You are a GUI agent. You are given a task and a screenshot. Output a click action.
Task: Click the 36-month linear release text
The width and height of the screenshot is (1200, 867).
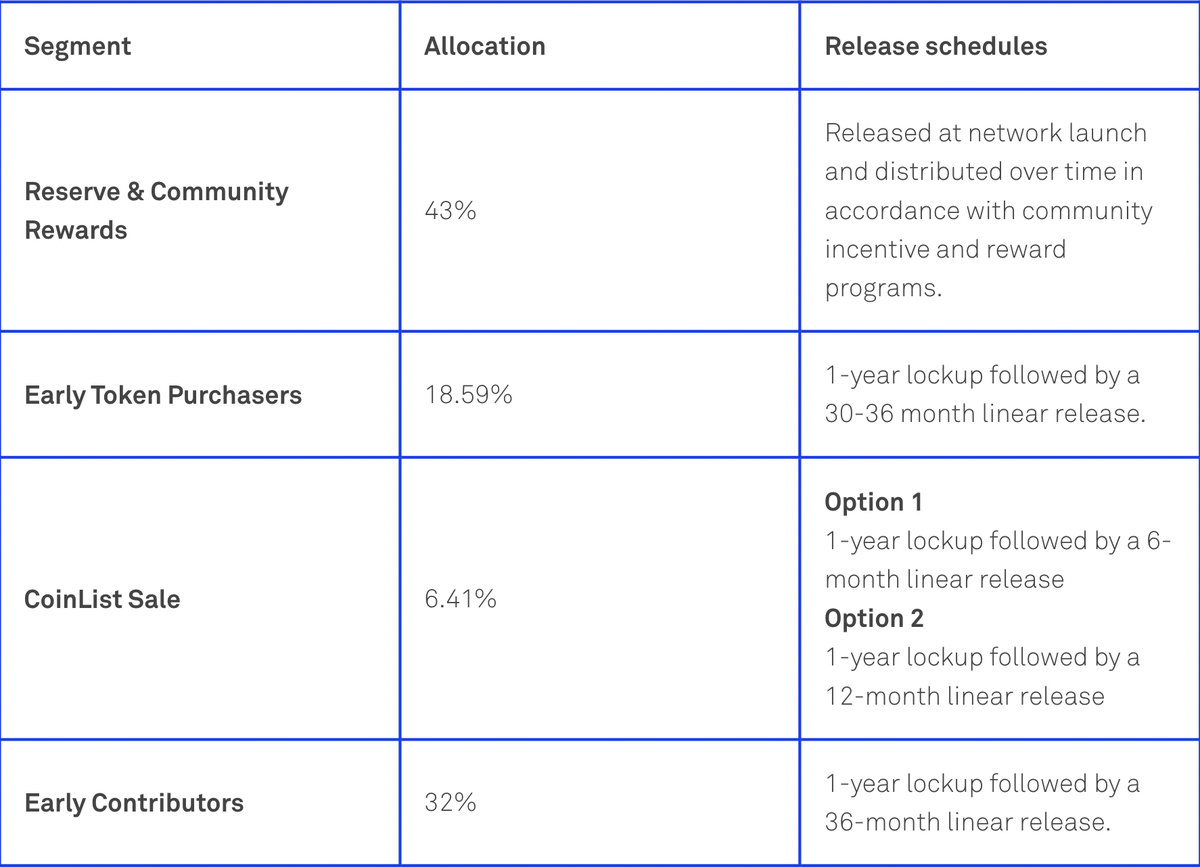pyautogui.click(x=968, y=822)
